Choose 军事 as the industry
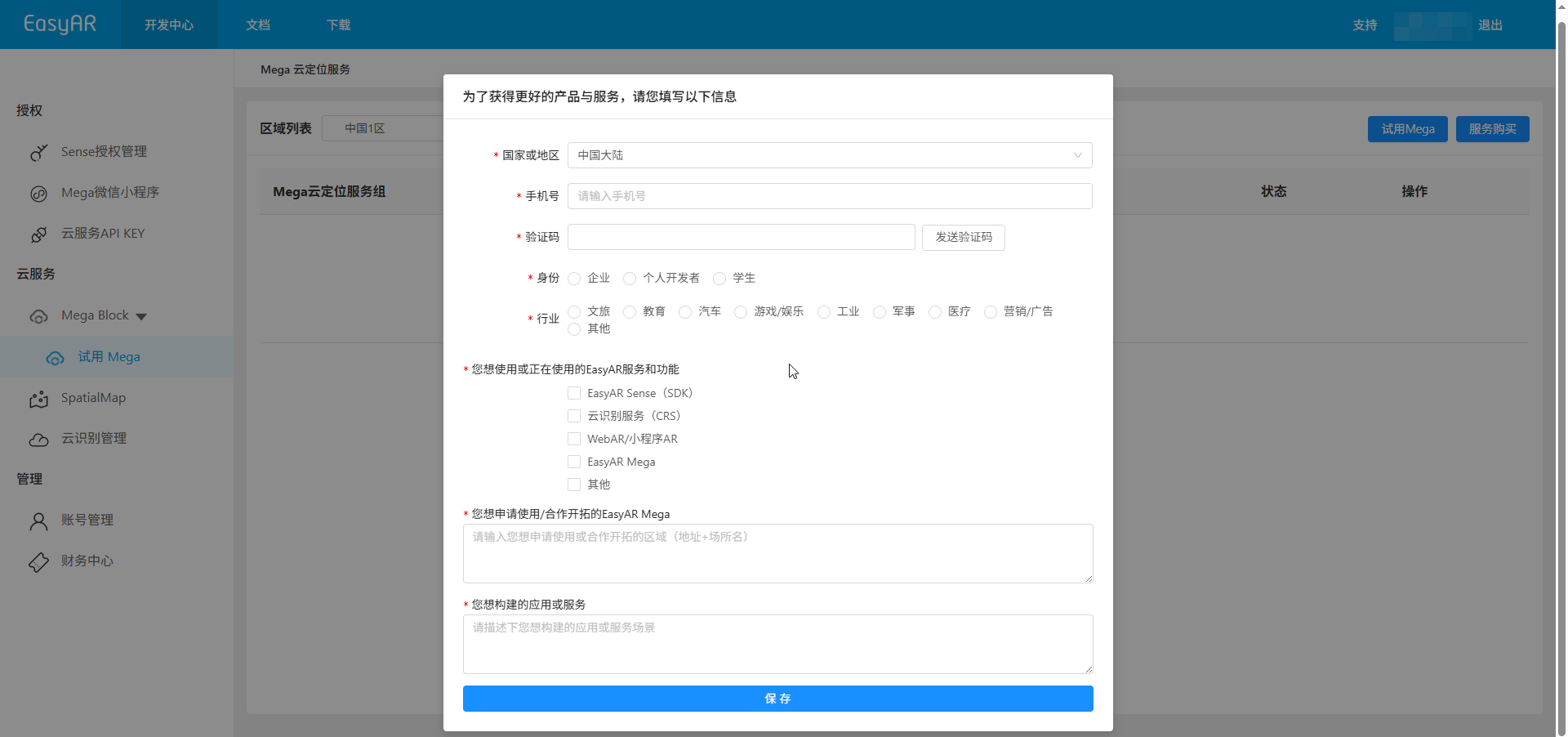The image size is (1568, 737). click(880, 312)
